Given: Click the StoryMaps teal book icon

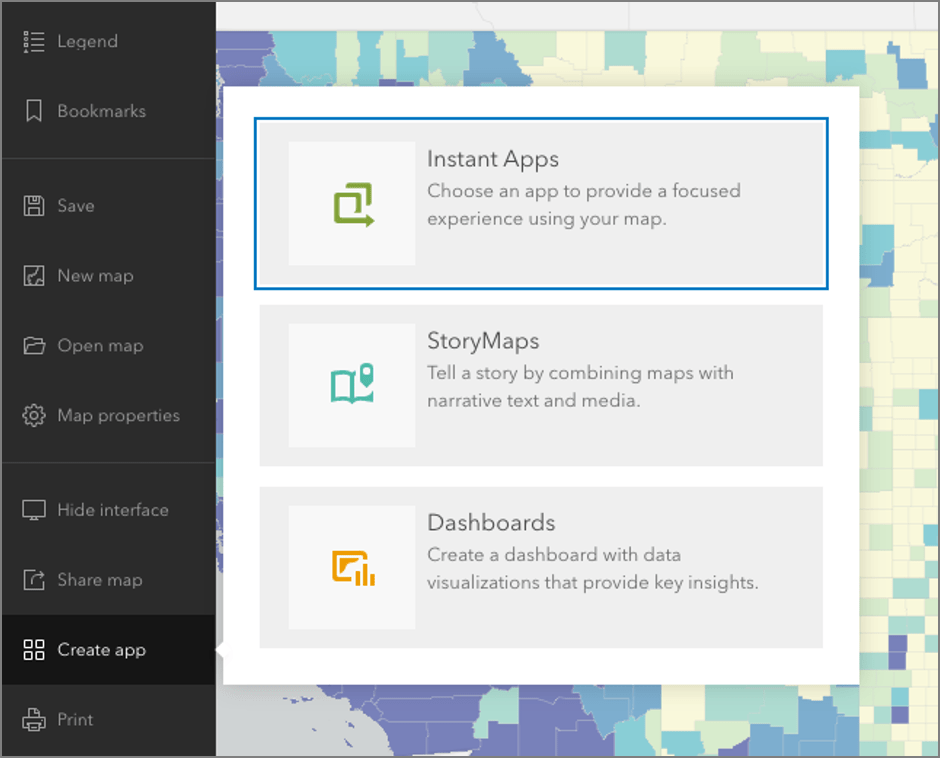Looking at the screenshot, I should [352, 385].
